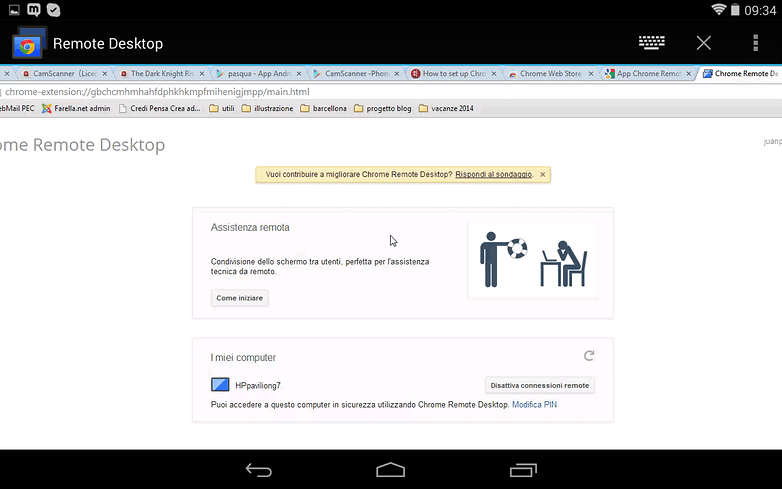Open the illustrazione bookmarks folder
This screenshot has height=489, width=782.
pyautogui.click(x=267, y=108)
